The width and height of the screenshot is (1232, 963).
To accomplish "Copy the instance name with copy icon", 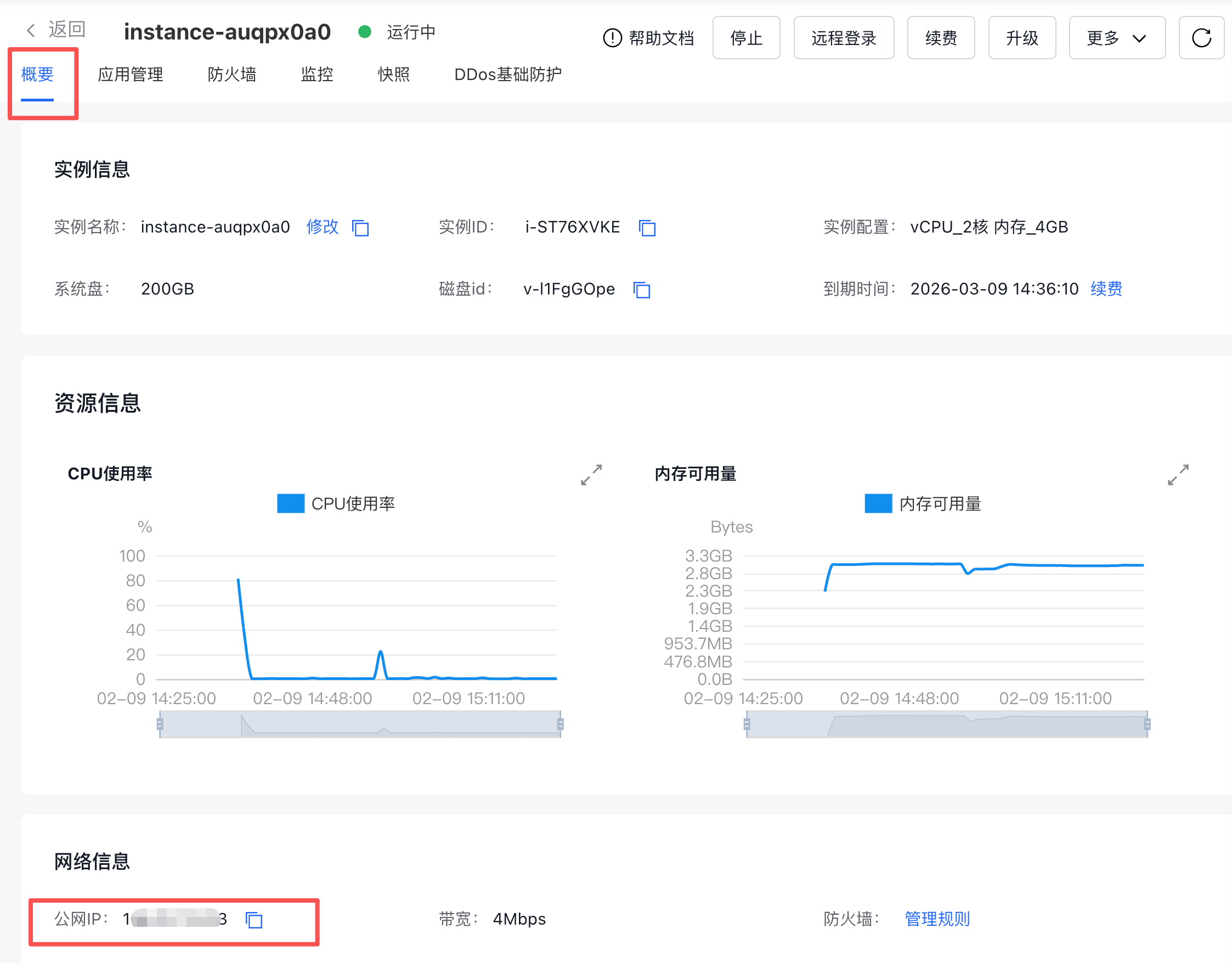I will click(x=360, y=228).
